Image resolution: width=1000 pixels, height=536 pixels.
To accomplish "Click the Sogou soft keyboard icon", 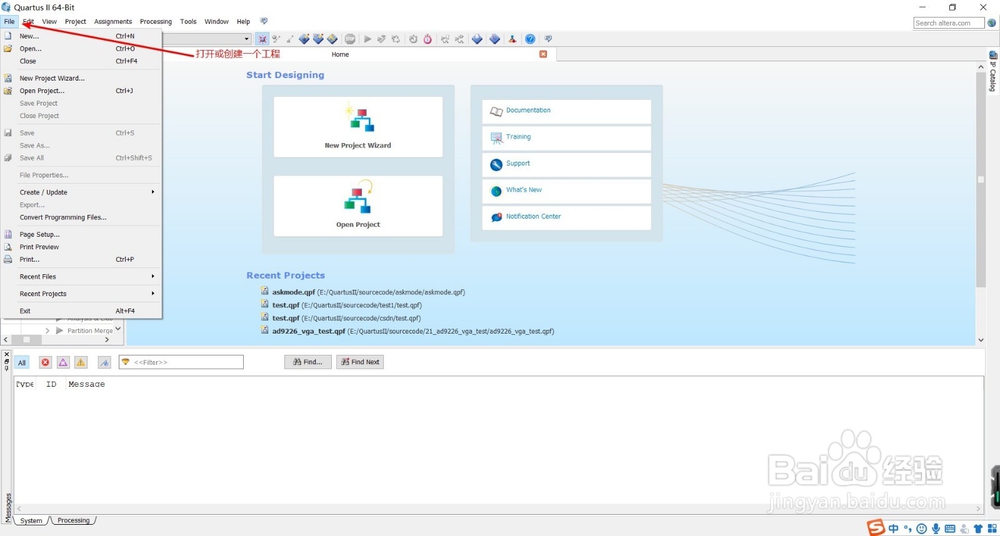I will pos(950,529).
